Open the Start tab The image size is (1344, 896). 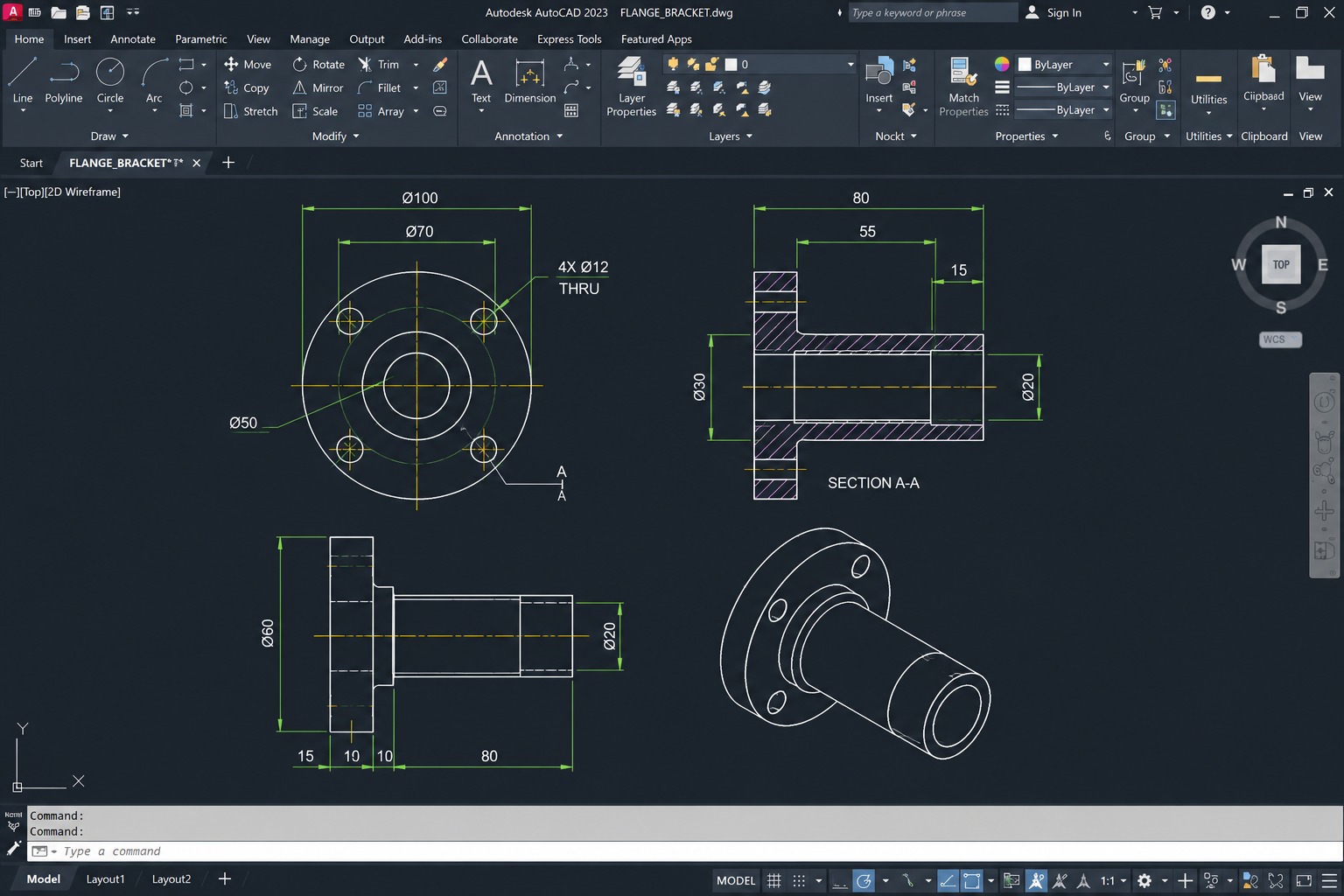pyautogui.click(x=31, y=163)
